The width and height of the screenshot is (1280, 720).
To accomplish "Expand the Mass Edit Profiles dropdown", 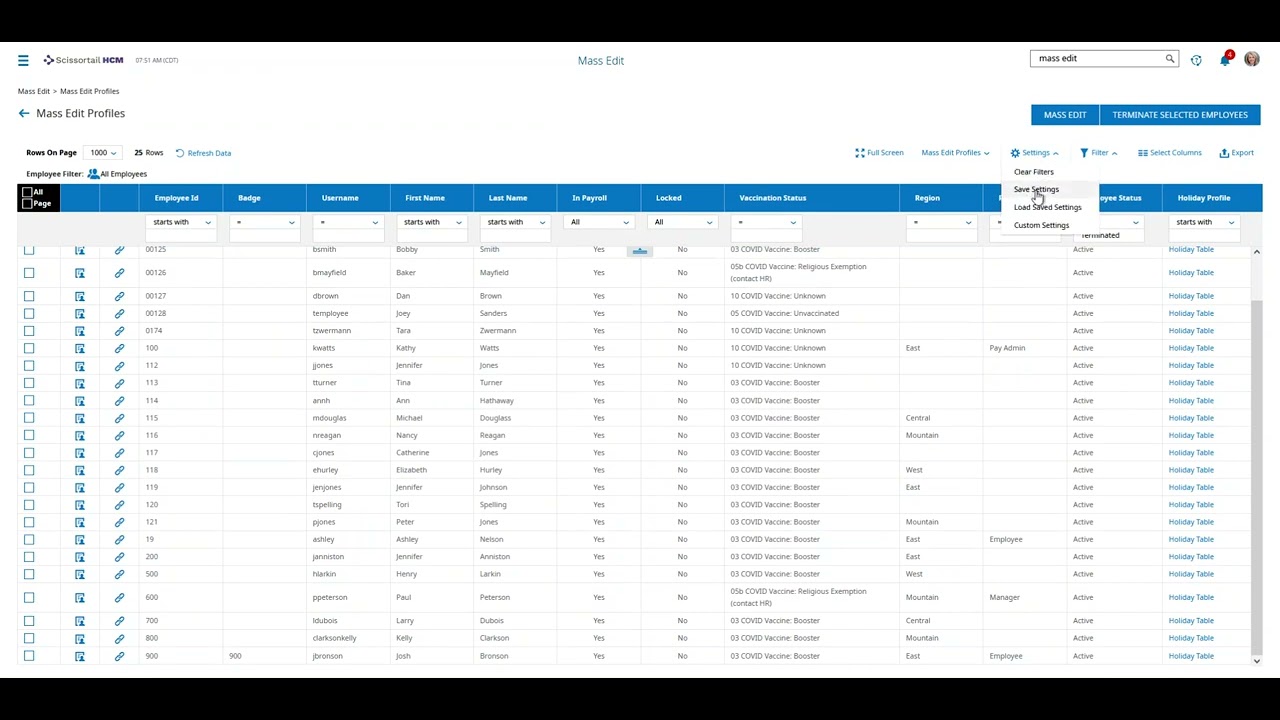I will 955,153.
